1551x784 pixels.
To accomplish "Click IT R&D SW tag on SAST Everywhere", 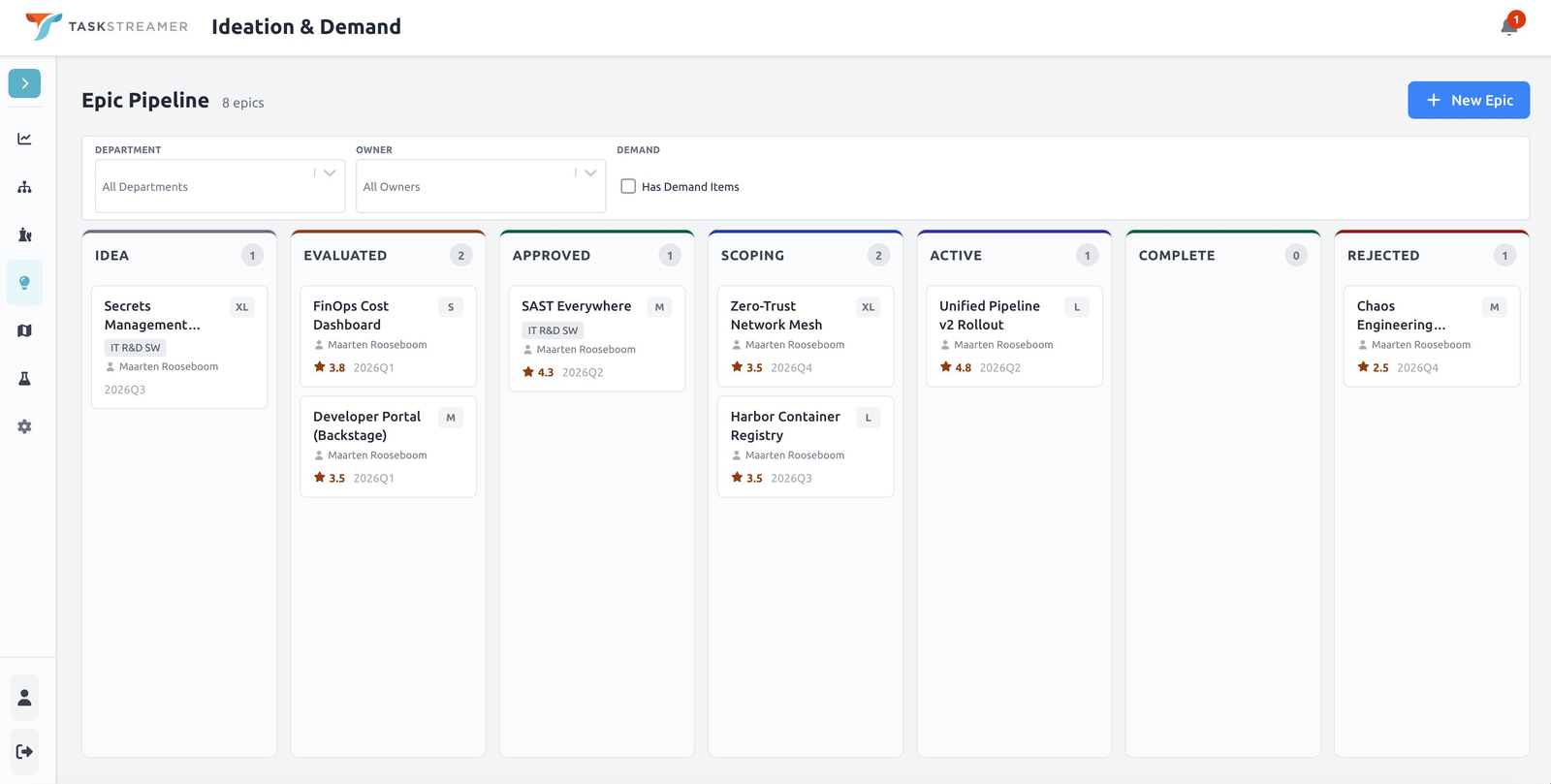I will click(x=553, y=330).
